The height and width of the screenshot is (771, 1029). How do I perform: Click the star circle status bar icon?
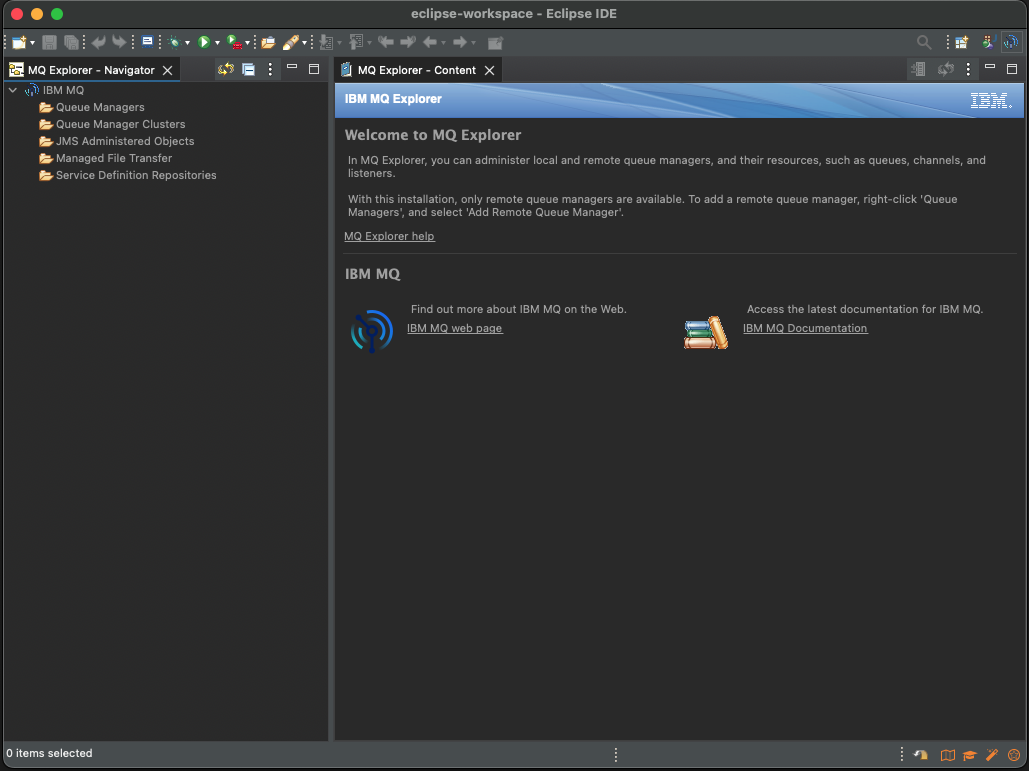click(x=1014, y=755)
